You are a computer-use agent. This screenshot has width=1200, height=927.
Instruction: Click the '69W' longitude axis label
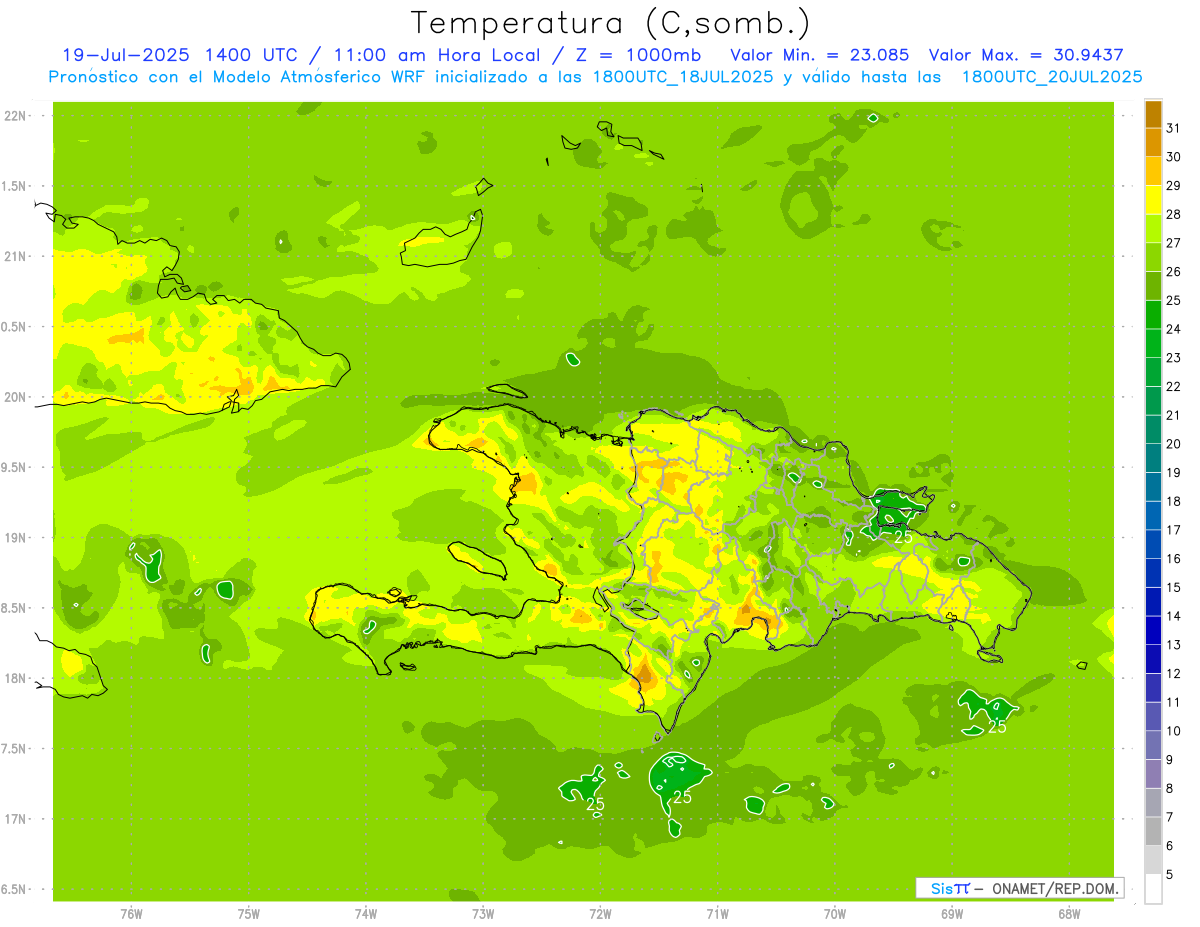pos(952,914)
